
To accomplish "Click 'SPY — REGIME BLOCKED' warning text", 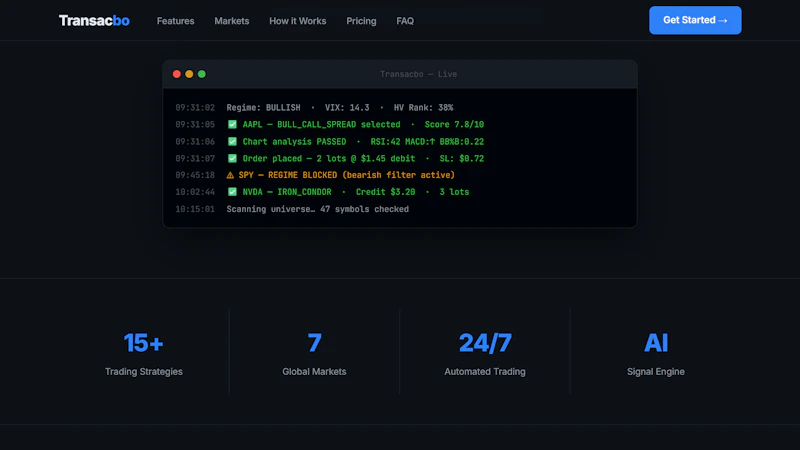I will (x=288, y=175).
